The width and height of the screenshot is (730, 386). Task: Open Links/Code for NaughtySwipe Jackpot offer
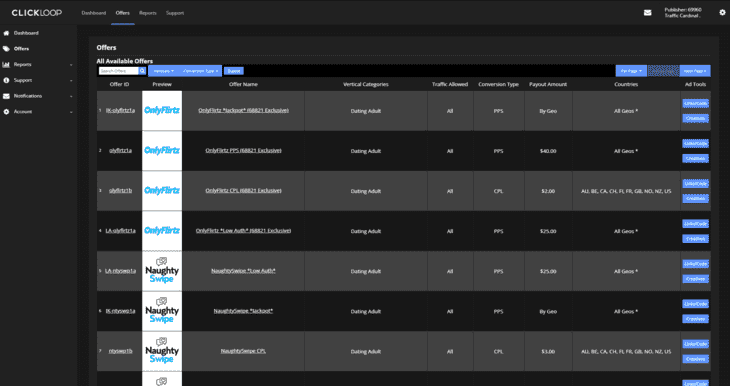point(696,304)
